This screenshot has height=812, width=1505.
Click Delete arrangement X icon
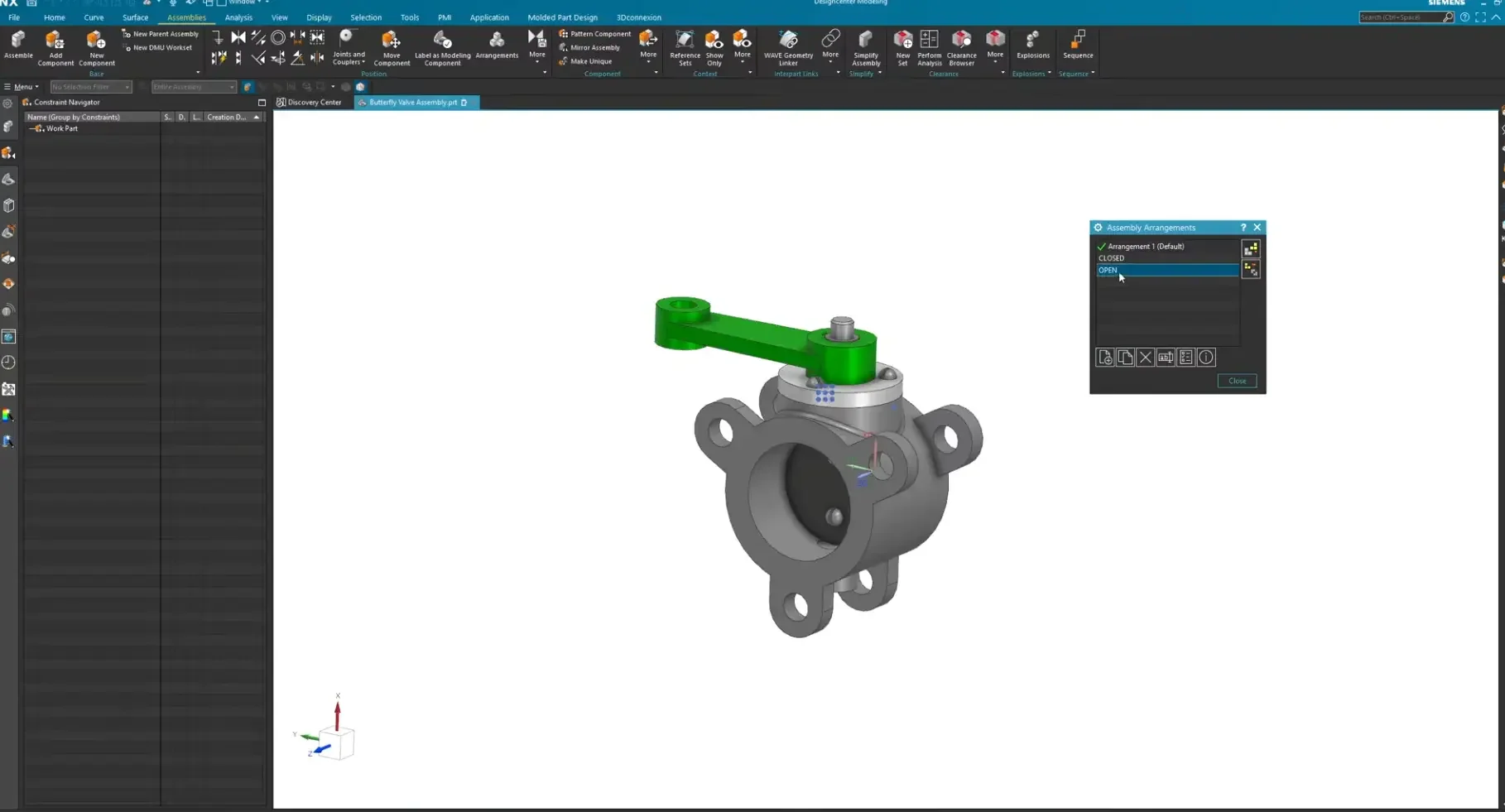click(1145, 358)
